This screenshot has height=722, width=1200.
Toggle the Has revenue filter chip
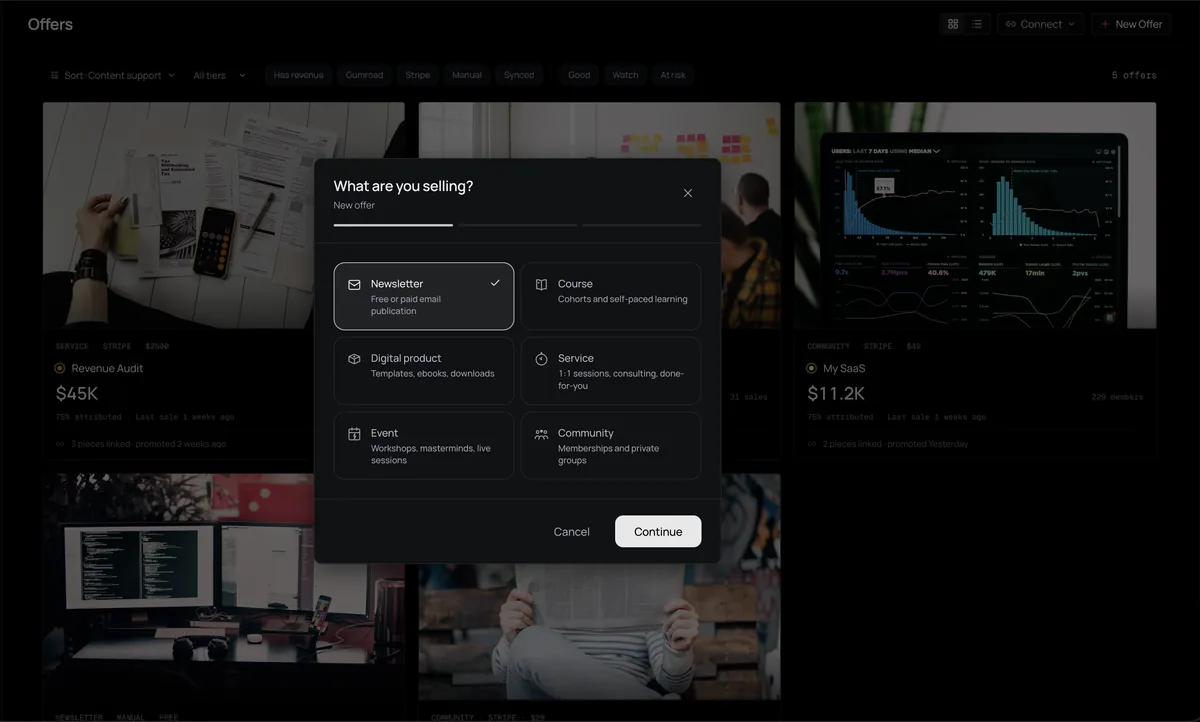click(299, 75)
